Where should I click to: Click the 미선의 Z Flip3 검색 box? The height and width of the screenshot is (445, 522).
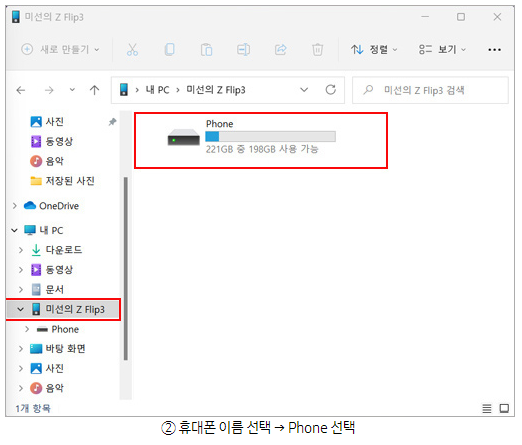coord(430,90)
